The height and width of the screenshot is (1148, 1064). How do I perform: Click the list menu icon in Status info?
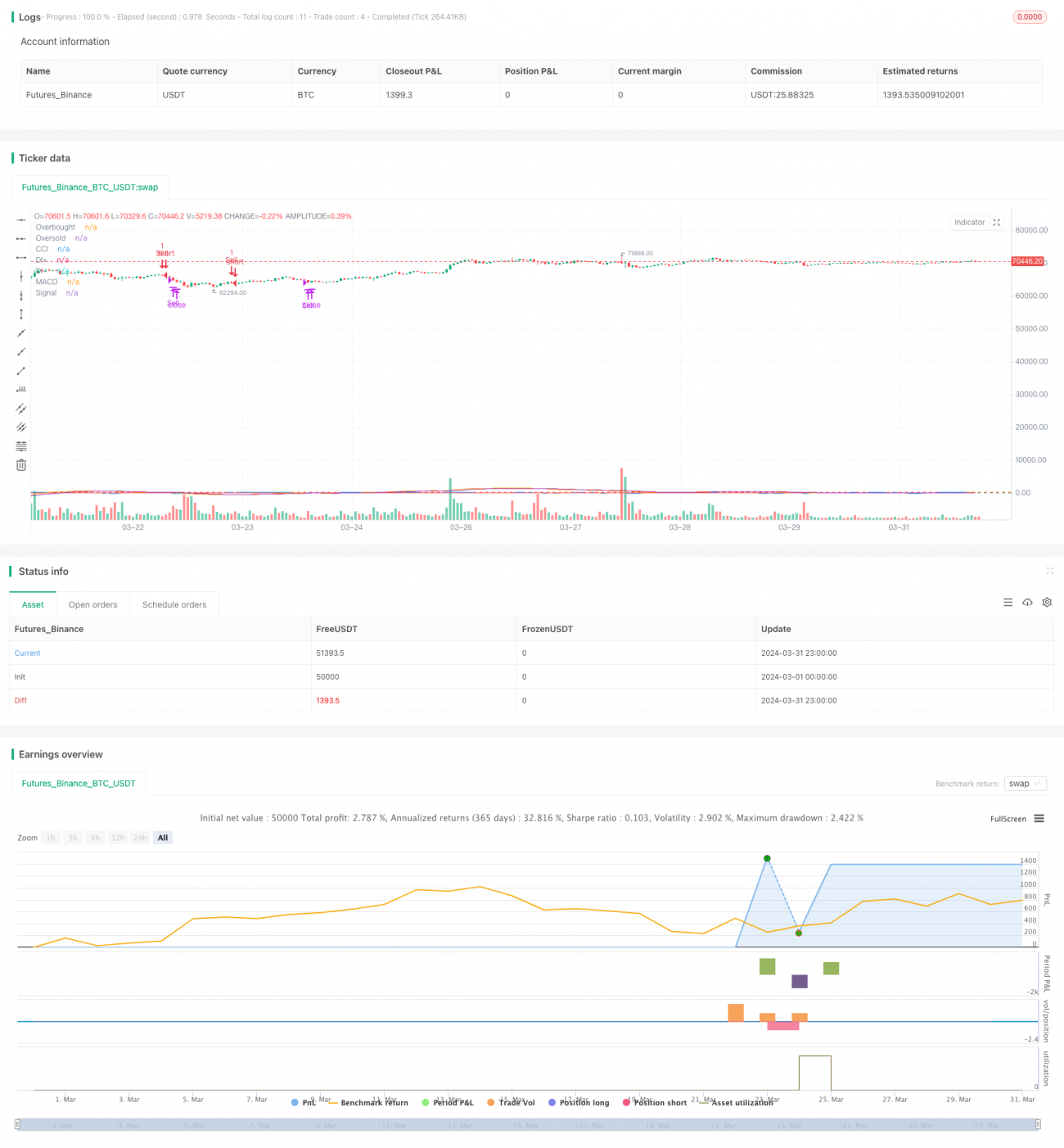[1008, 602]
